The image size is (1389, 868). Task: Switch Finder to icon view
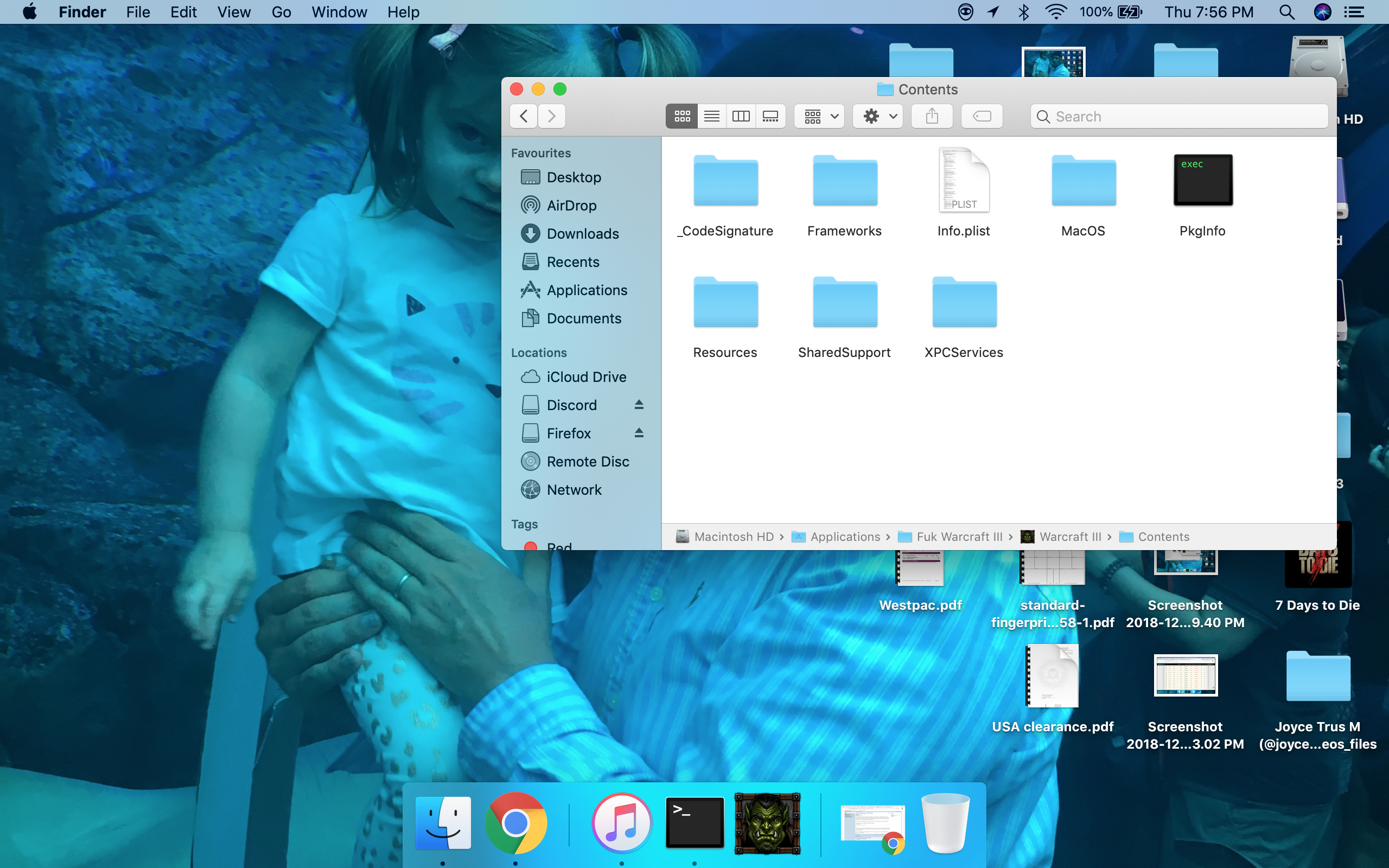[x=681, y=117]
